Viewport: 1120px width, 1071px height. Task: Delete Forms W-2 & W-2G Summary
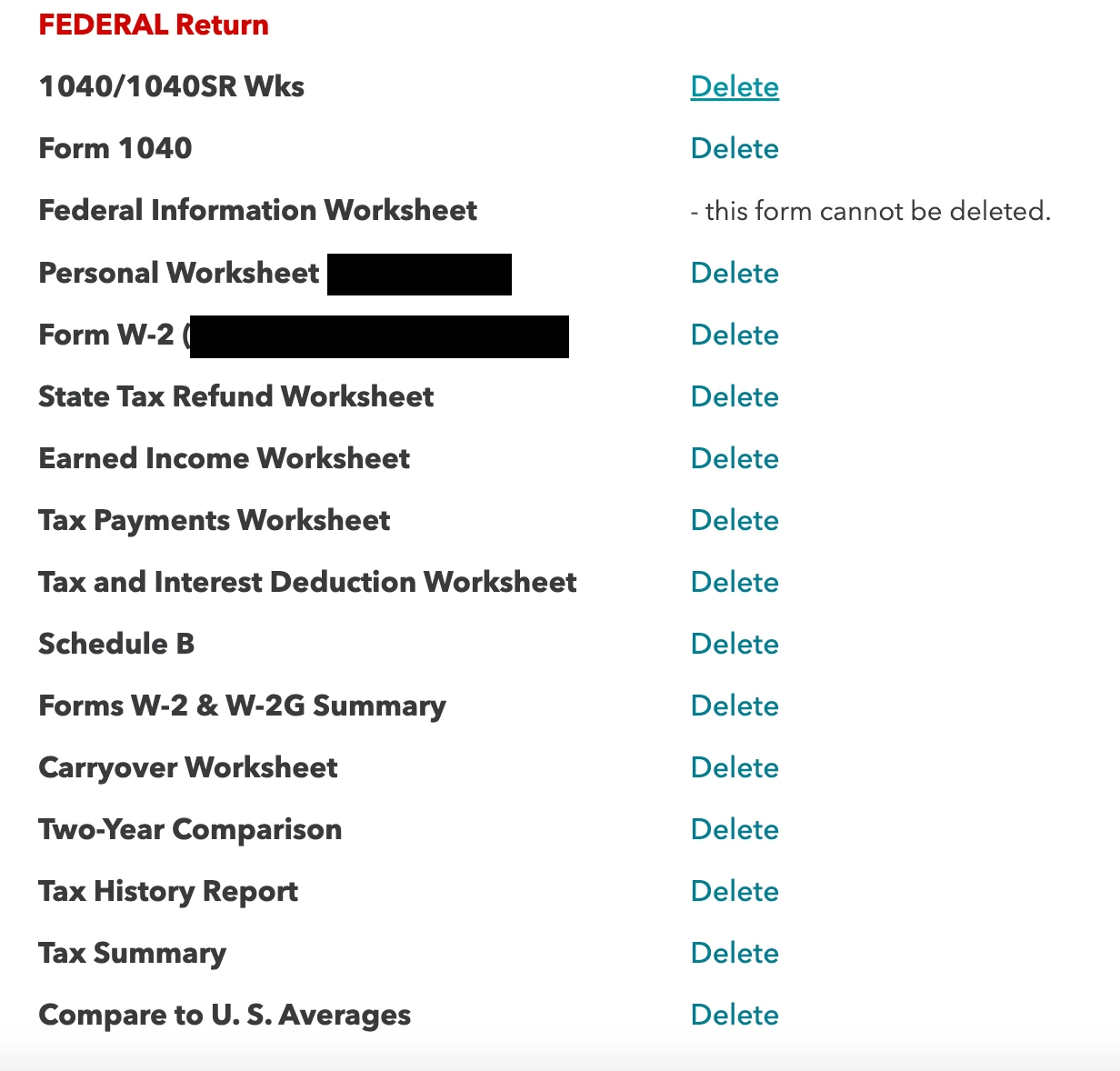click(x=735, y=706)
